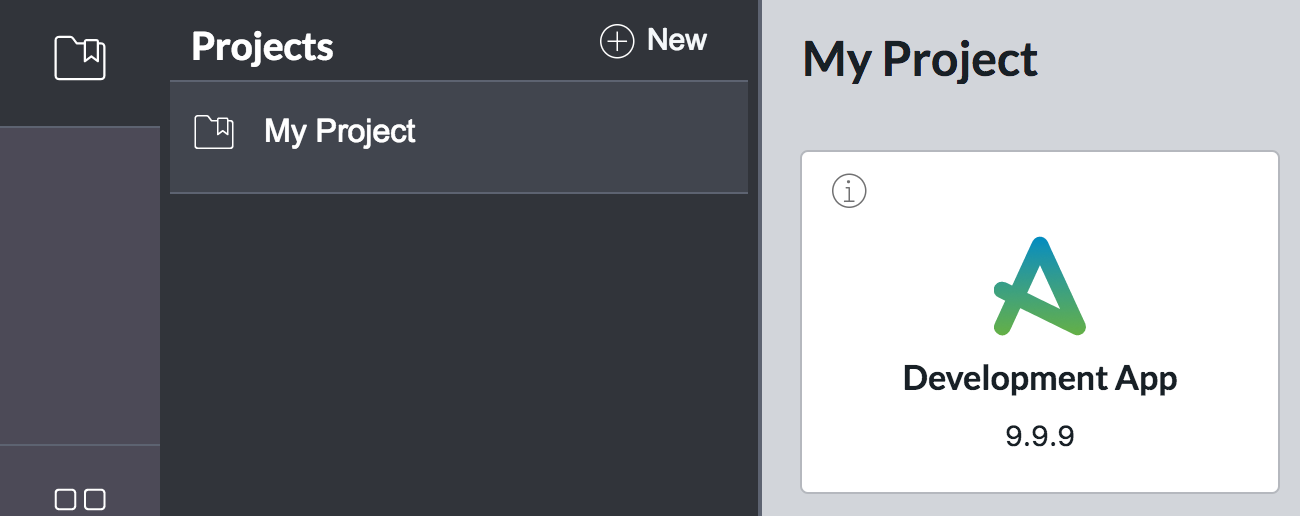The width and height of the screenshot is (1300, 516).
Task: Click the 9.9.9 version number
Action: coord(1039,436)
